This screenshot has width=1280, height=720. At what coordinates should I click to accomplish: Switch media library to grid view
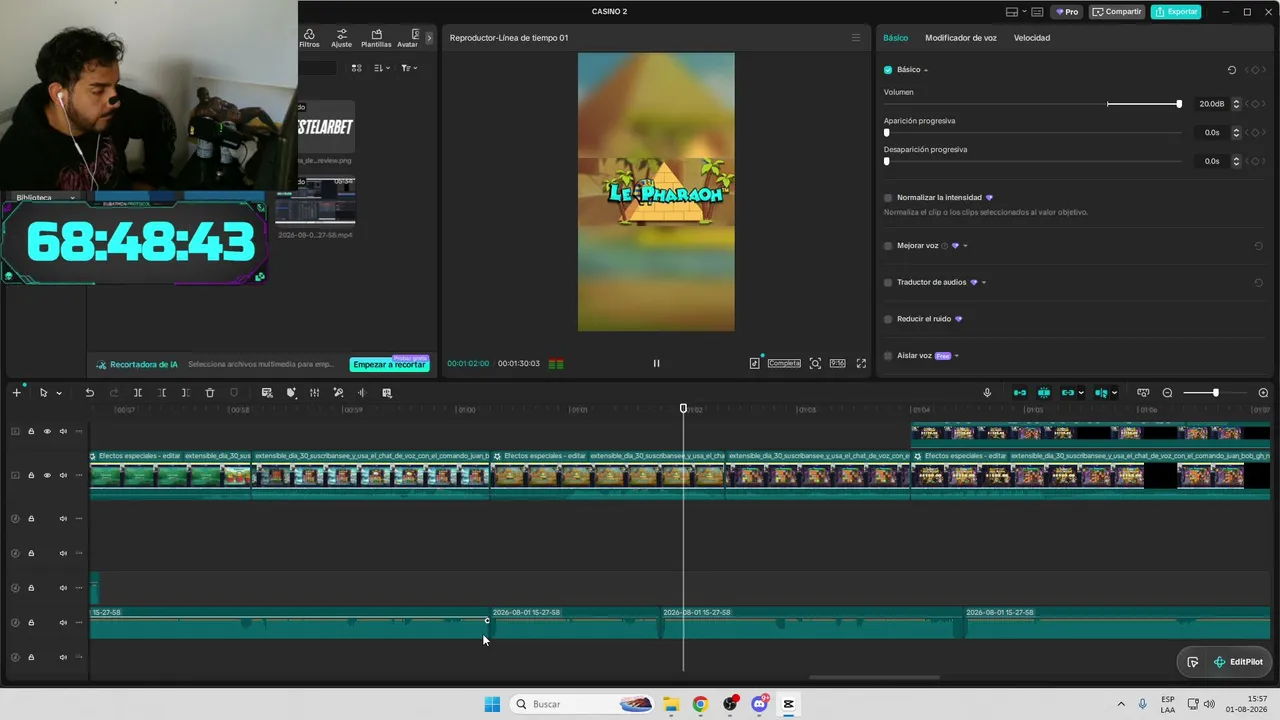tap(356, 68)
